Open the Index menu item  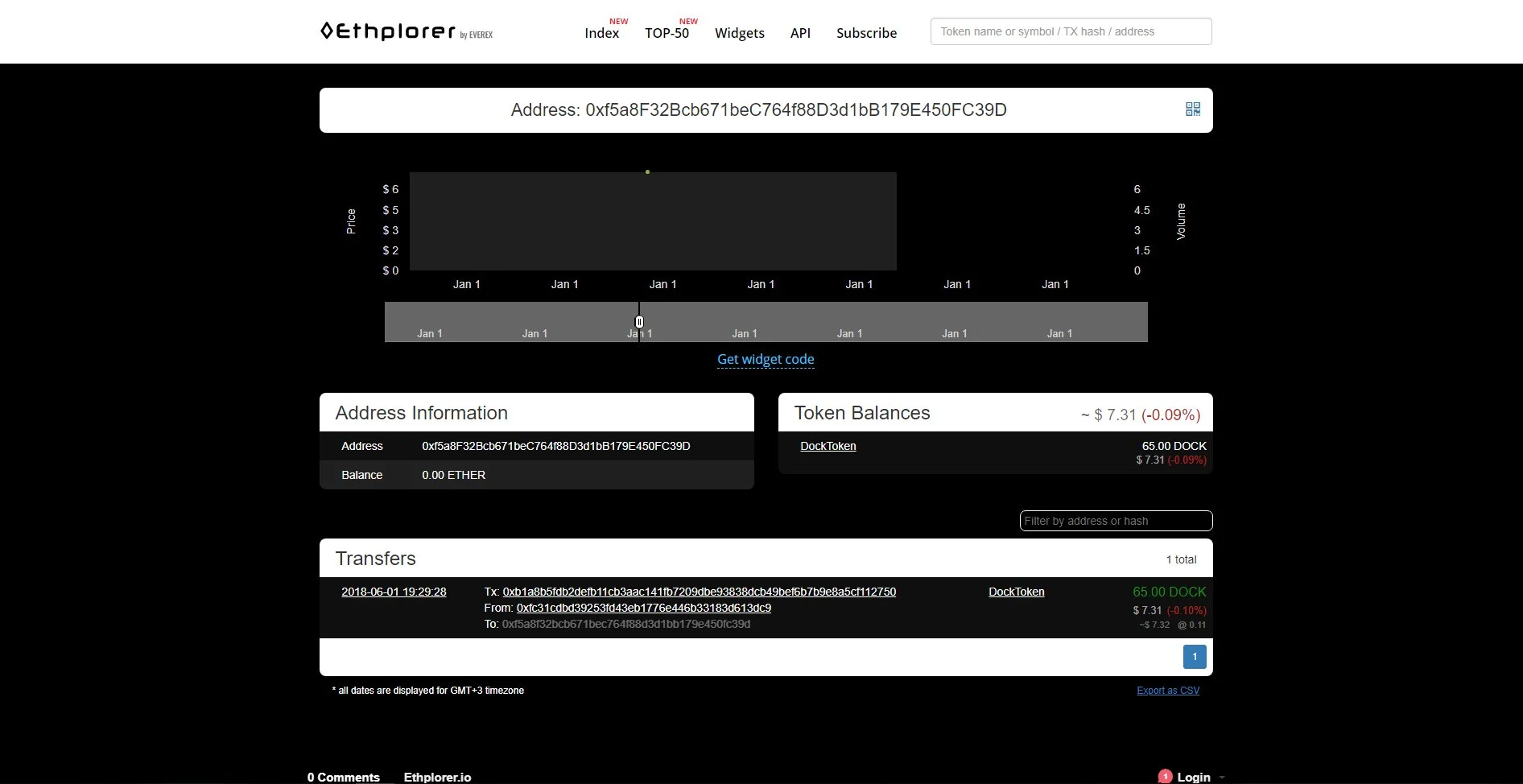coord(601,33)
